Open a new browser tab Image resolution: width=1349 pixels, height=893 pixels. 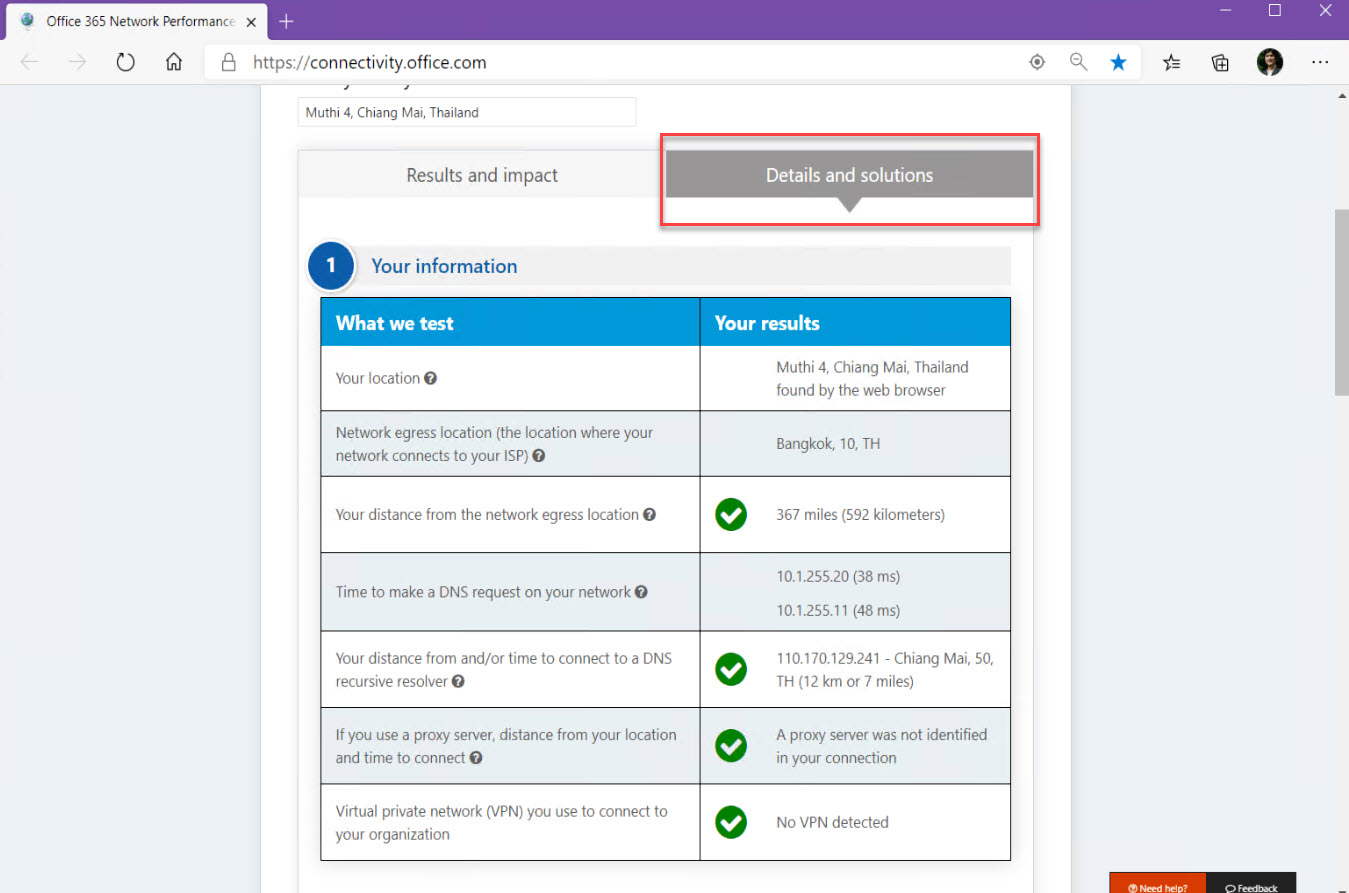[286, 21]
